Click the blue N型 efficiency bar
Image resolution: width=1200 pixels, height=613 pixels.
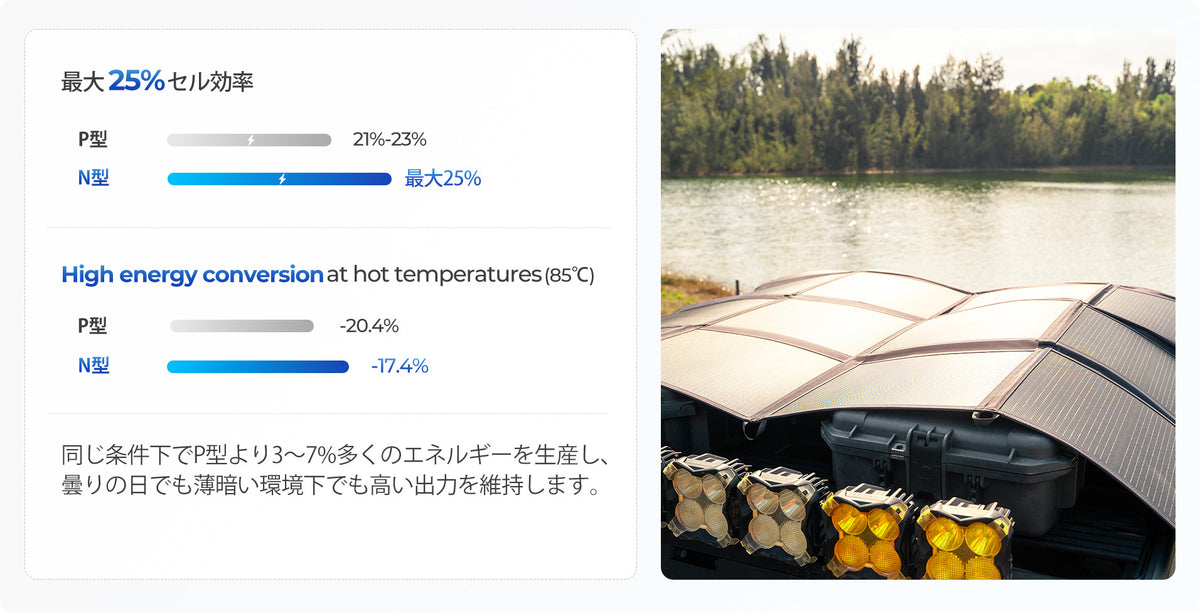(x=279, y=179)
